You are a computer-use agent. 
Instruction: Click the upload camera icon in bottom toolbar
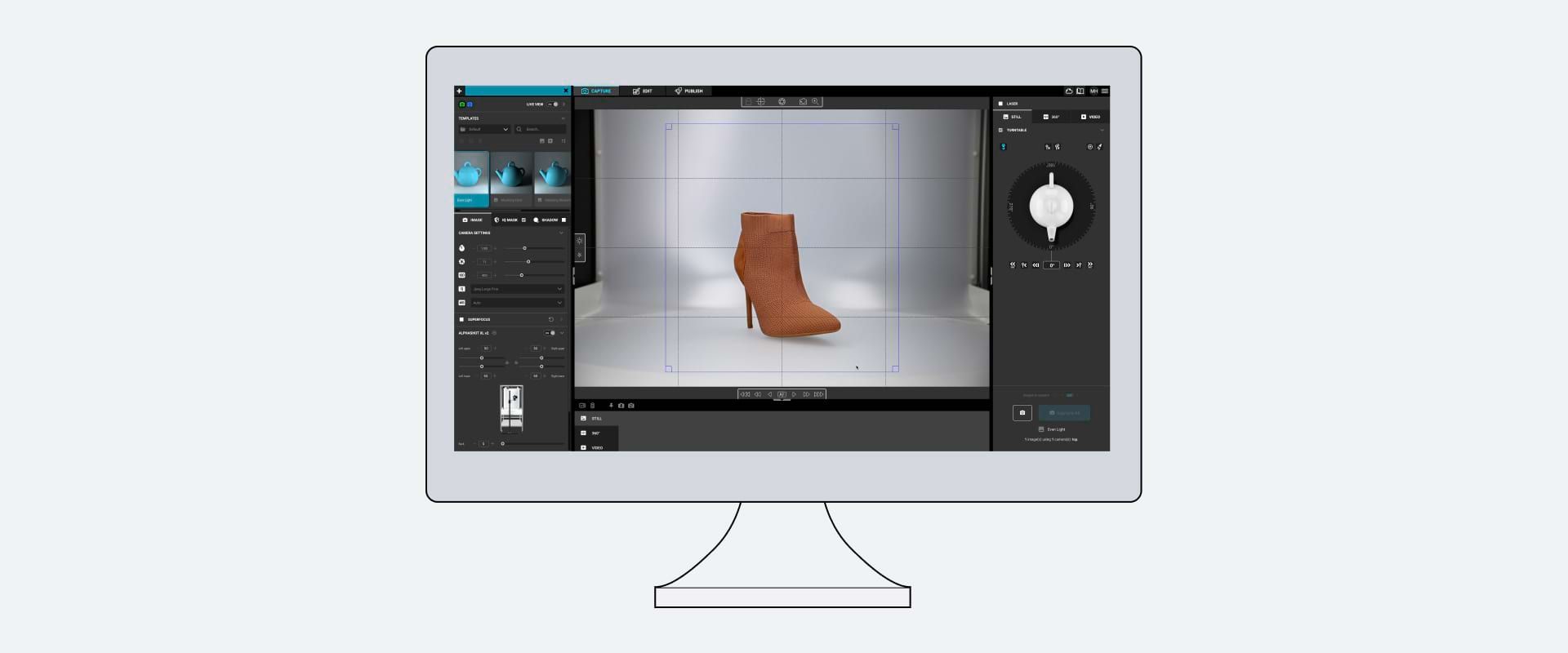pyautogui.click(x=621, y=406)
